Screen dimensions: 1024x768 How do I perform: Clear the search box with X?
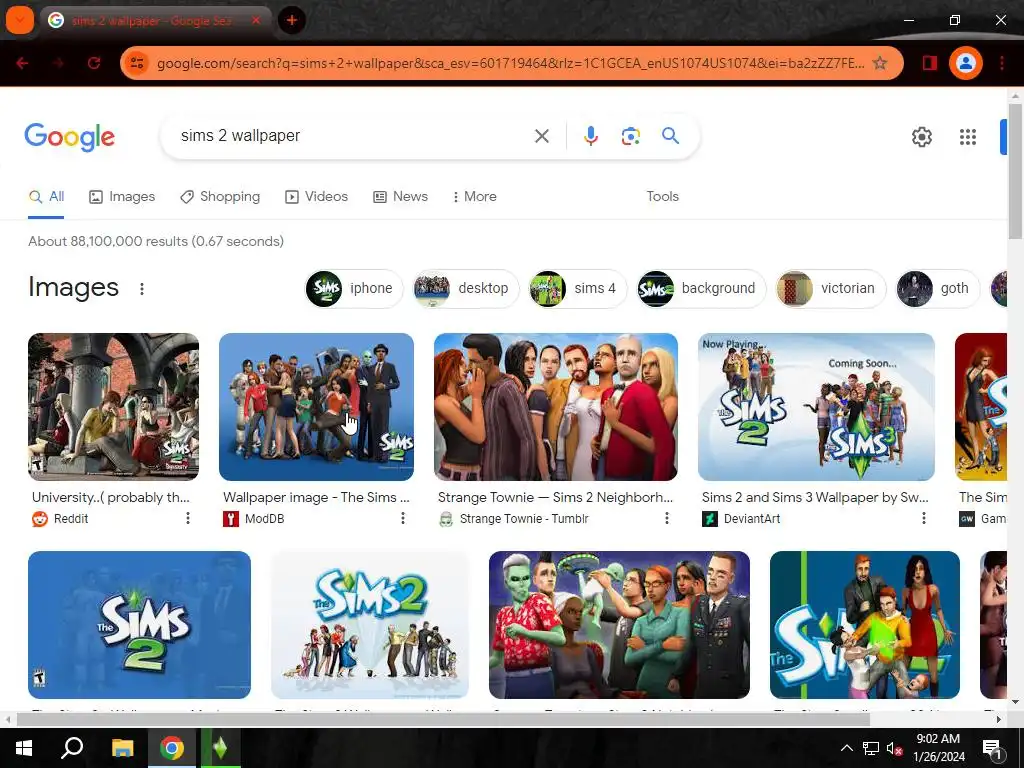coord(541,136)
